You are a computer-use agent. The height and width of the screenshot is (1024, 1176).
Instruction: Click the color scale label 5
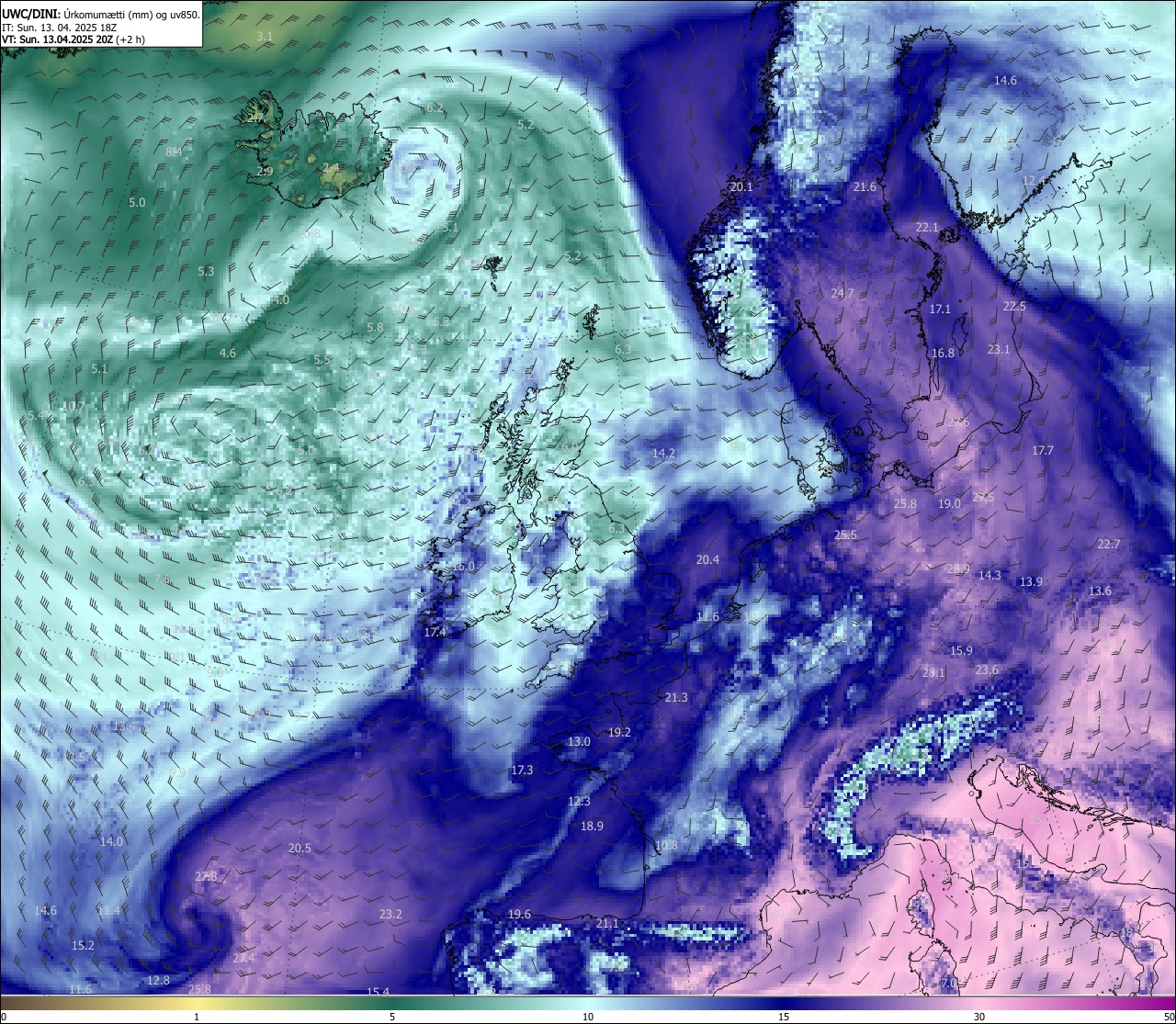click(392, 1016)
